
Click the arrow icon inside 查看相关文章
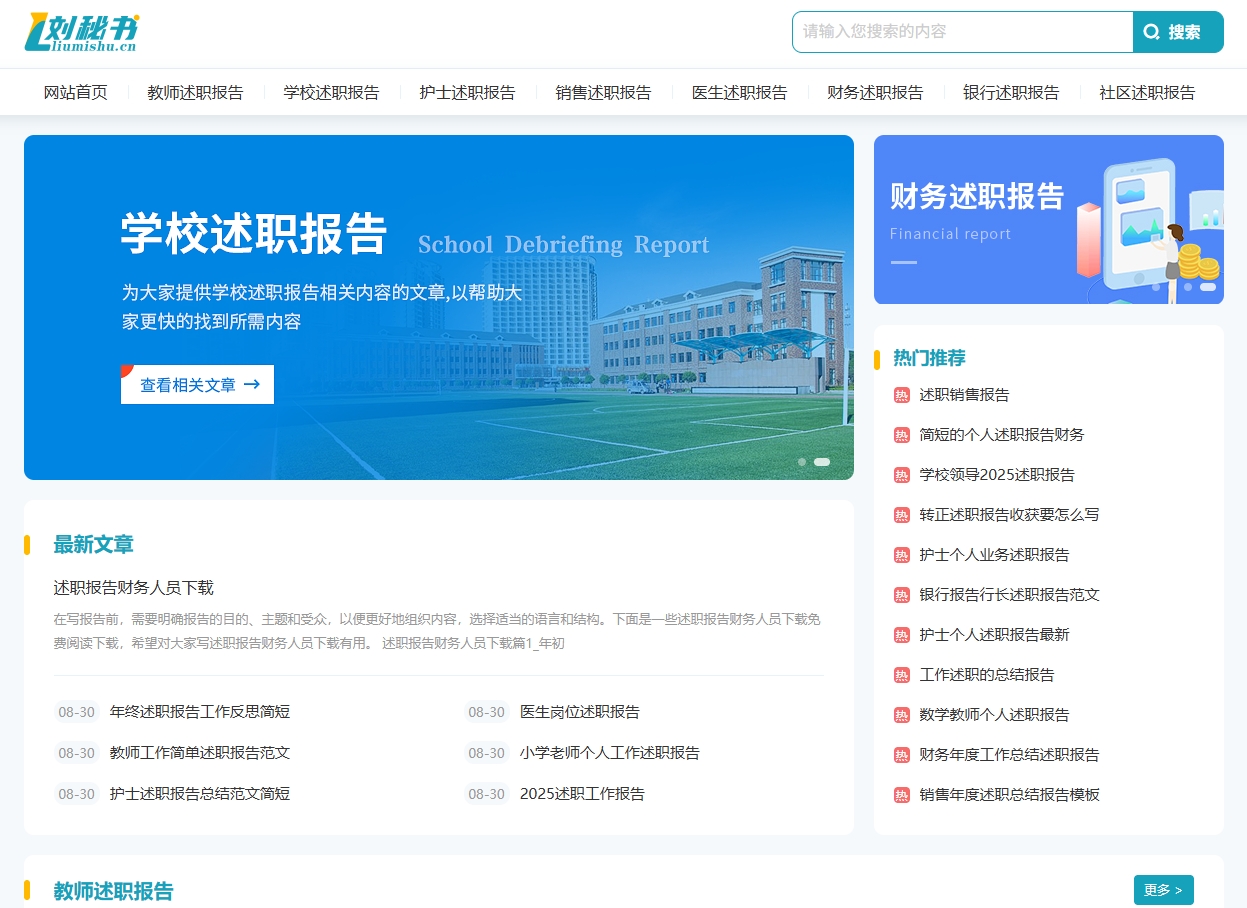pyautogui.click(x=251, y=384)
